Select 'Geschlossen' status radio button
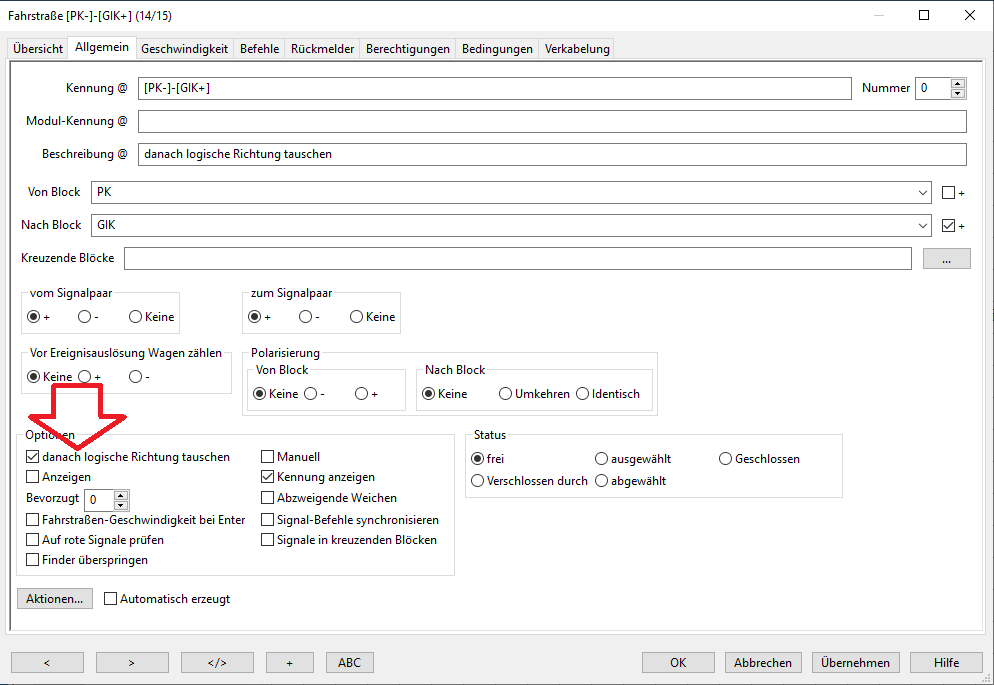The height and width of the screenshot is (685, 994). pyautogui.click(x=726, y=459)
